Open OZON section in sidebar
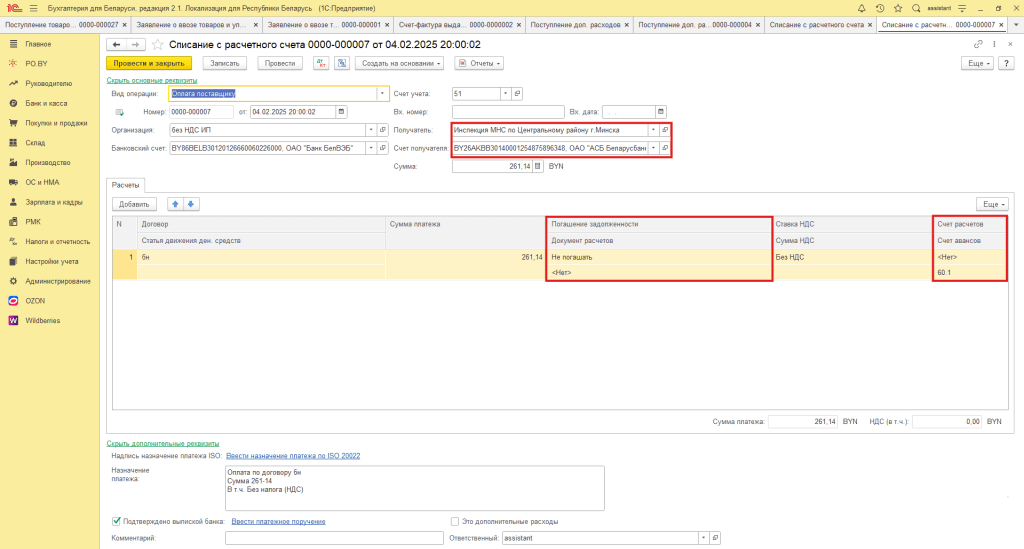Image resolution: width=1024 pixels, height=549 pixels. coord(35,301)
